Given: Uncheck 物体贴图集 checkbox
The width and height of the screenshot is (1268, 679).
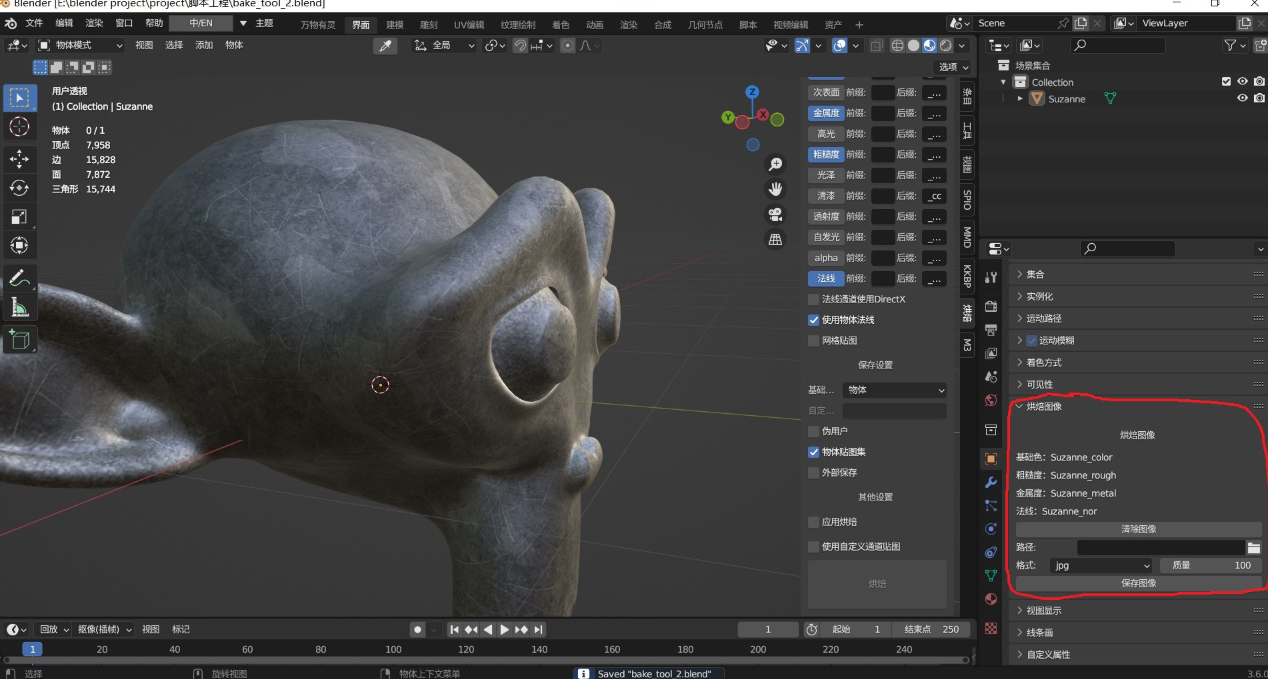Looking at the screenshot, I should point(813,452).
